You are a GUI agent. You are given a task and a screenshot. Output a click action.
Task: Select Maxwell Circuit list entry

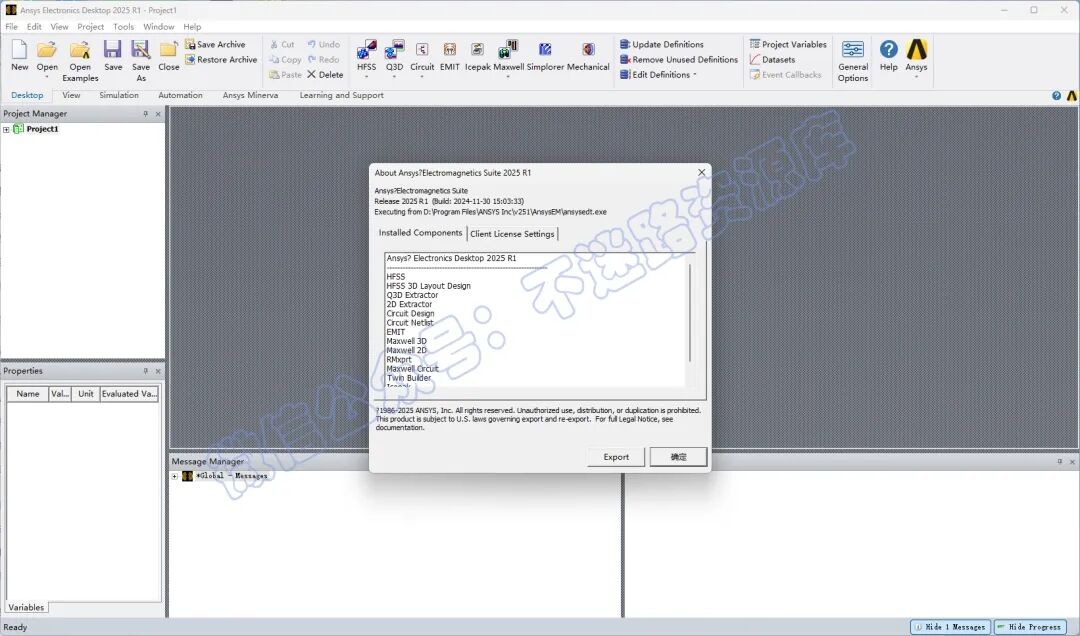[x=412, y=369]
